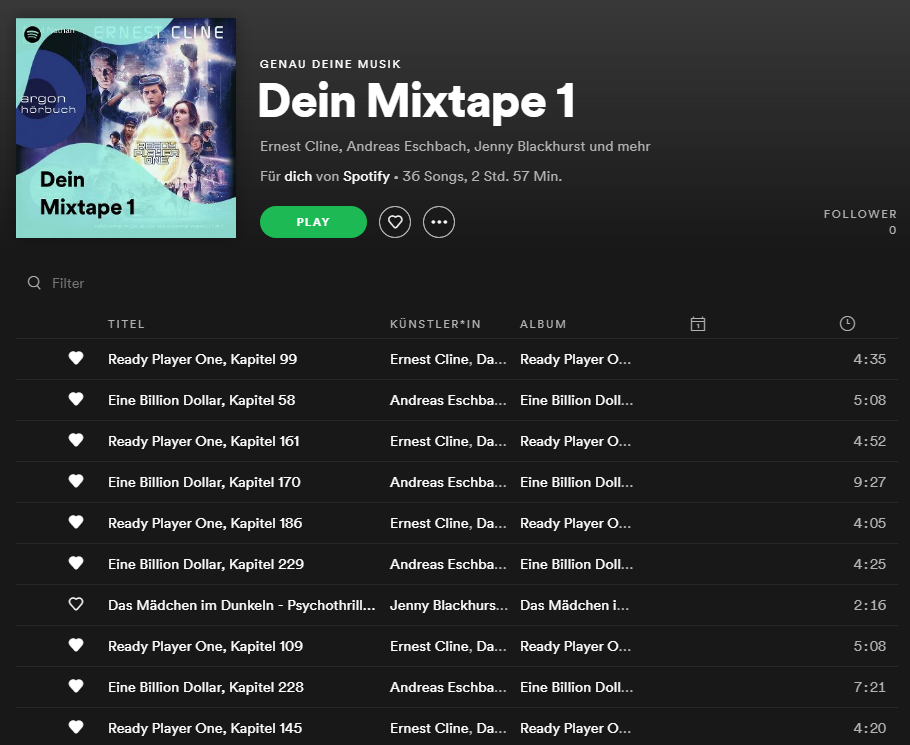Open Andreas Eschbach in the header description
Image resolution: width=910 pixels, height=745 pixels.
point(406,146)
